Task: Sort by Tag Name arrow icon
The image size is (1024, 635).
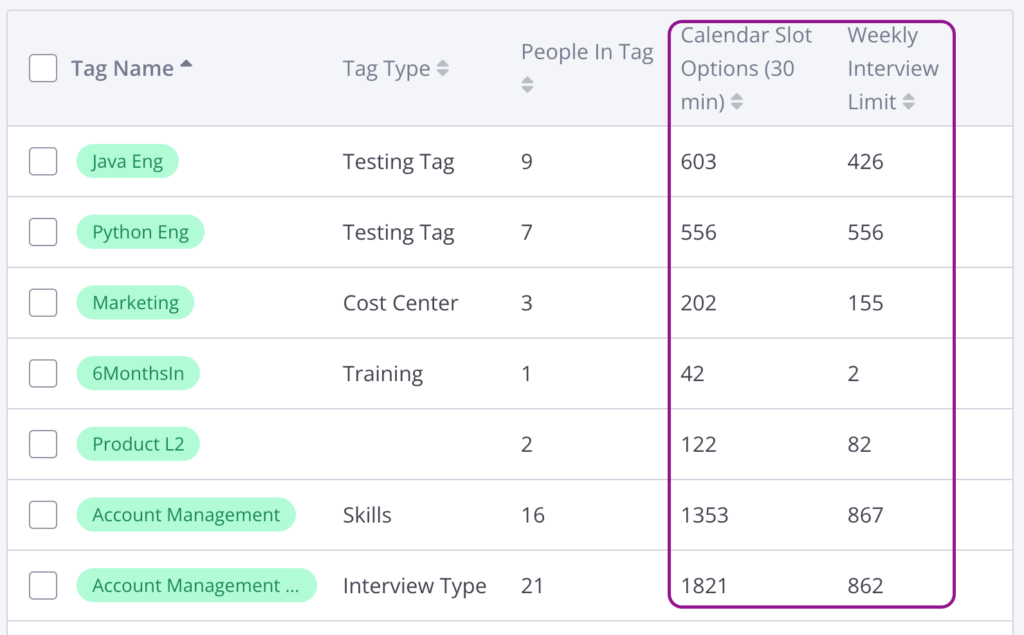Action: (186, 63)
